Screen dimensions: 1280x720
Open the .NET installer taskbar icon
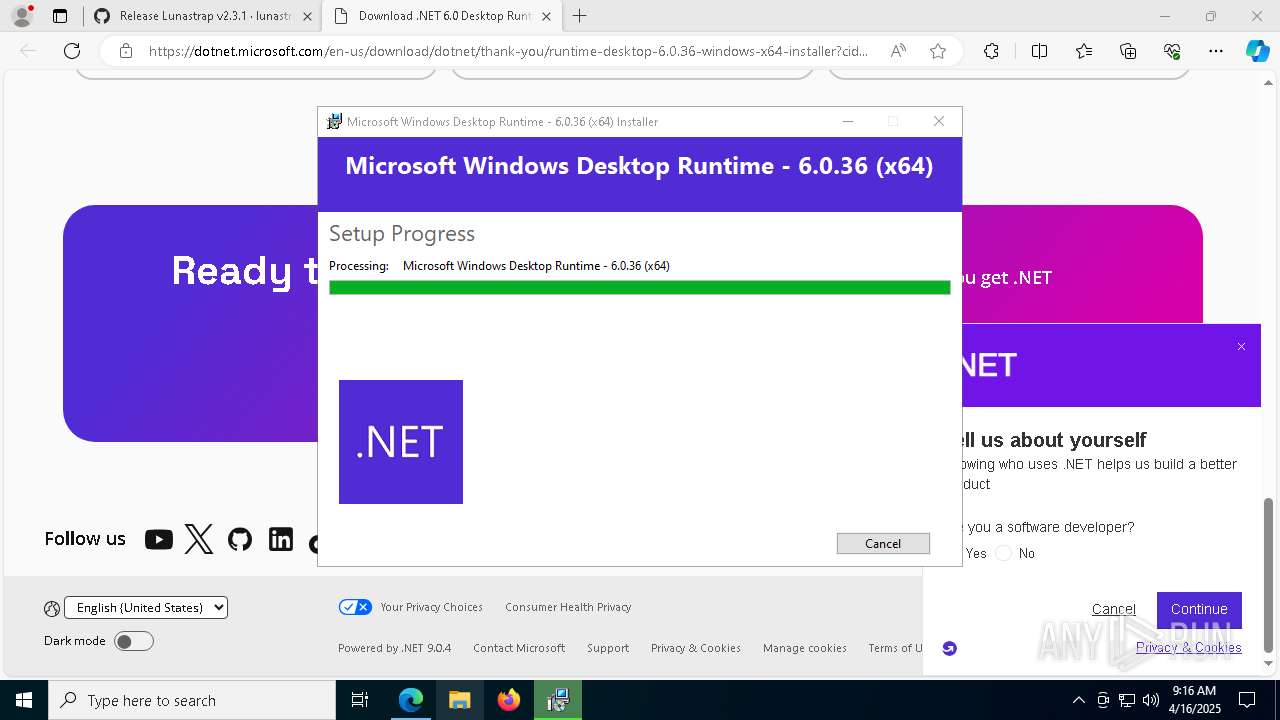[x=557, y=700]
